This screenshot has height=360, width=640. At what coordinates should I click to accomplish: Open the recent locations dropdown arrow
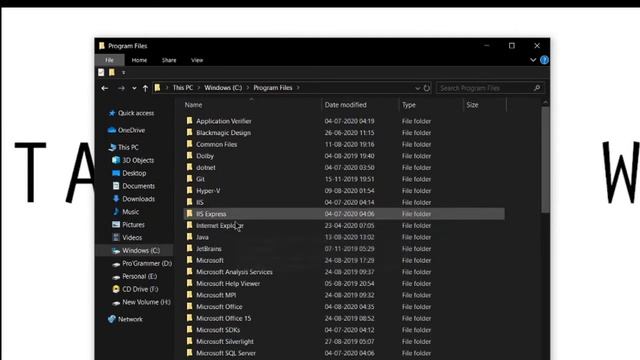coord(134,88)
